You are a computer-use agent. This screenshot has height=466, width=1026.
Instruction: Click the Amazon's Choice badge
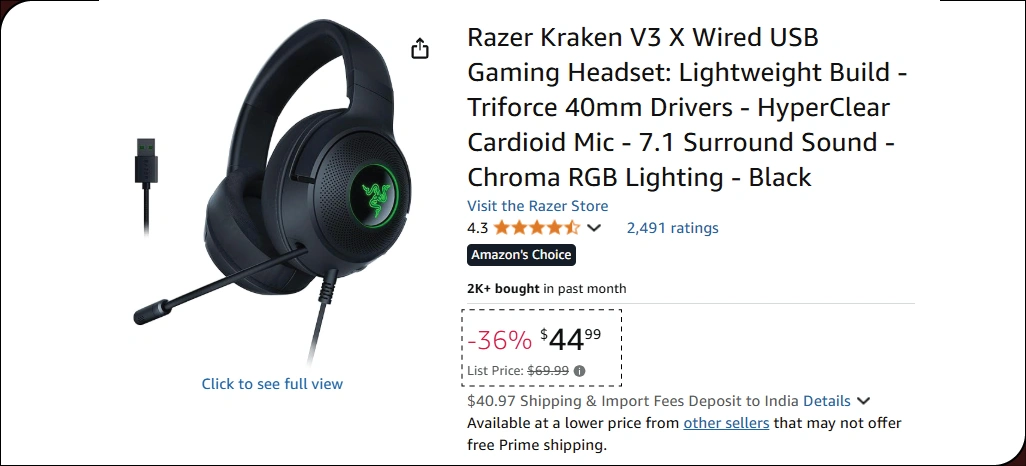tap(522, 255)
